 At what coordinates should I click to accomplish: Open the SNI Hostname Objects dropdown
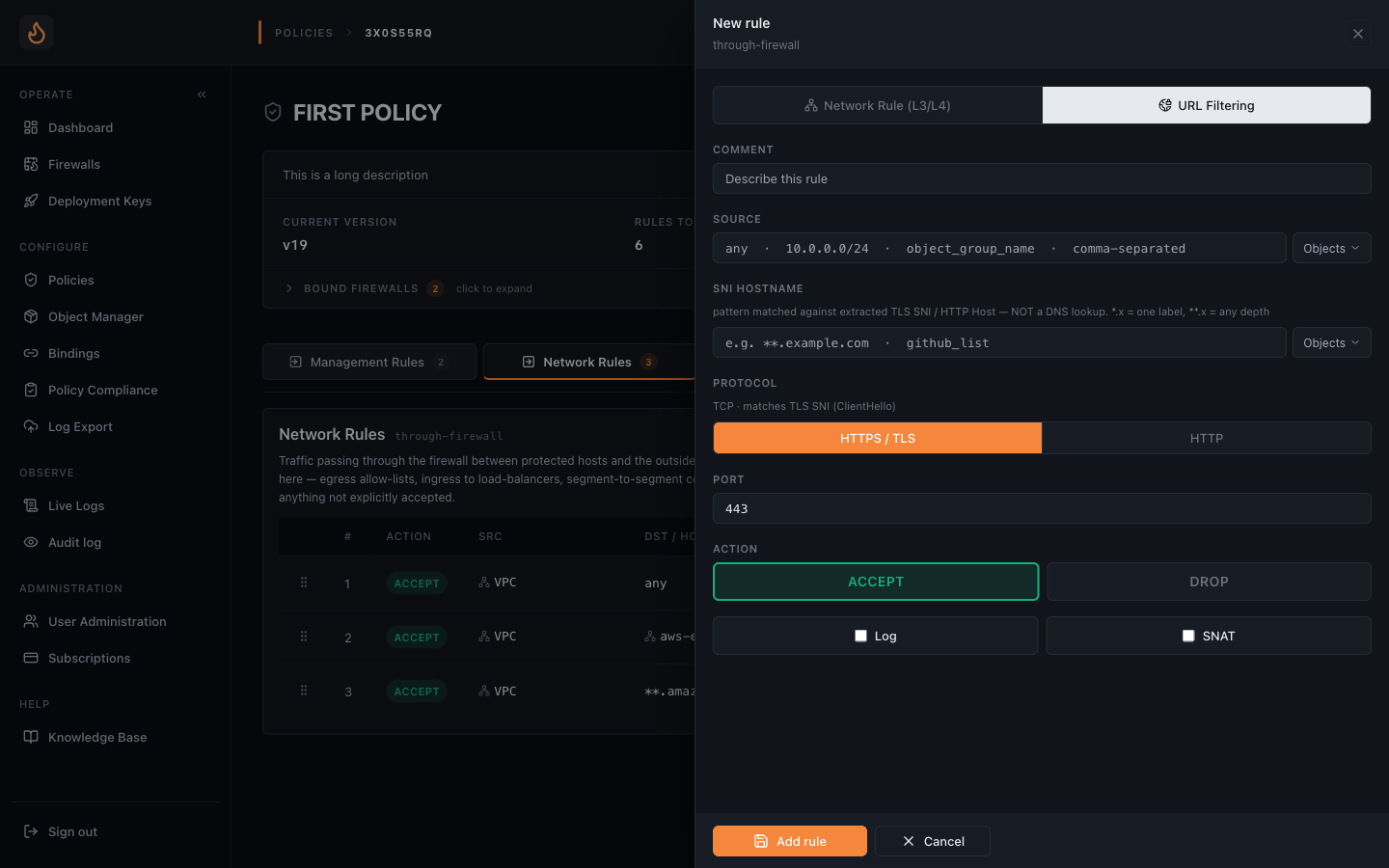(x=1331, y=342)
